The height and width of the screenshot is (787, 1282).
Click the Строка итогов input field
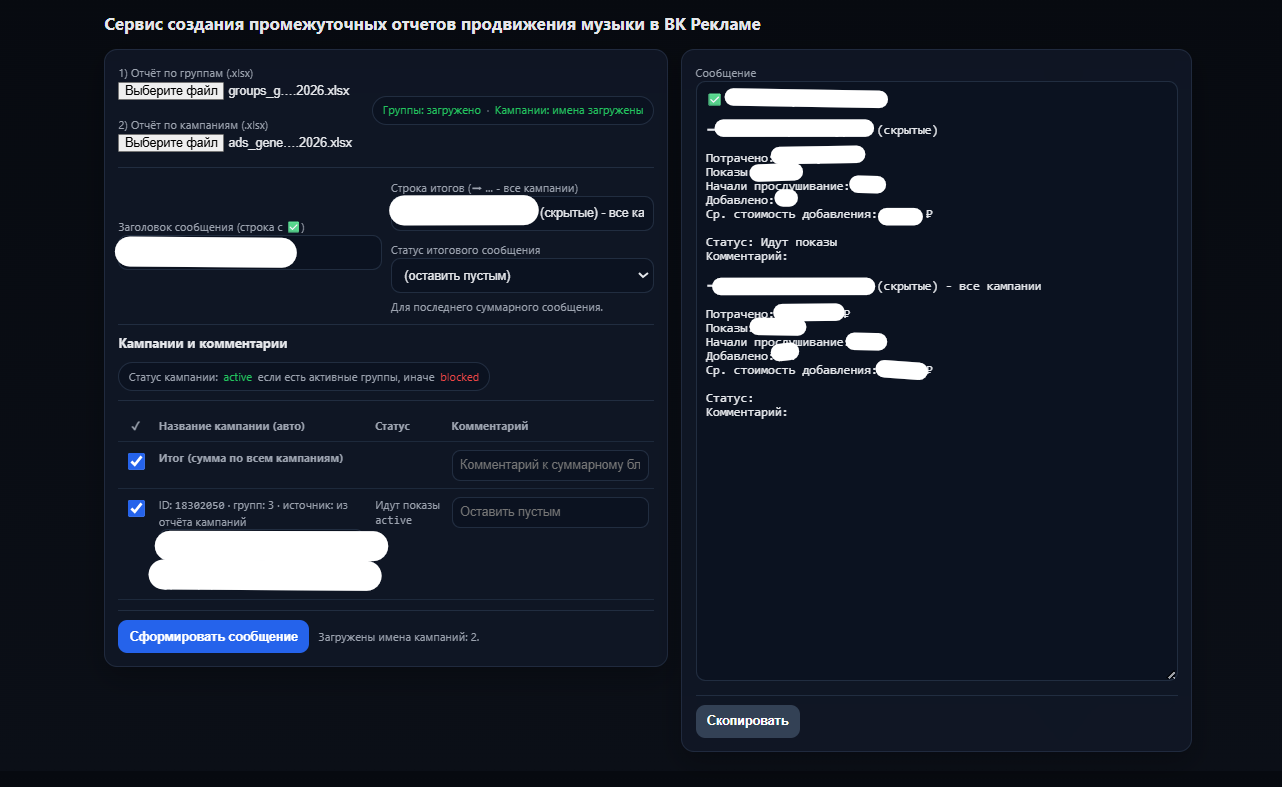coord(521,213)
